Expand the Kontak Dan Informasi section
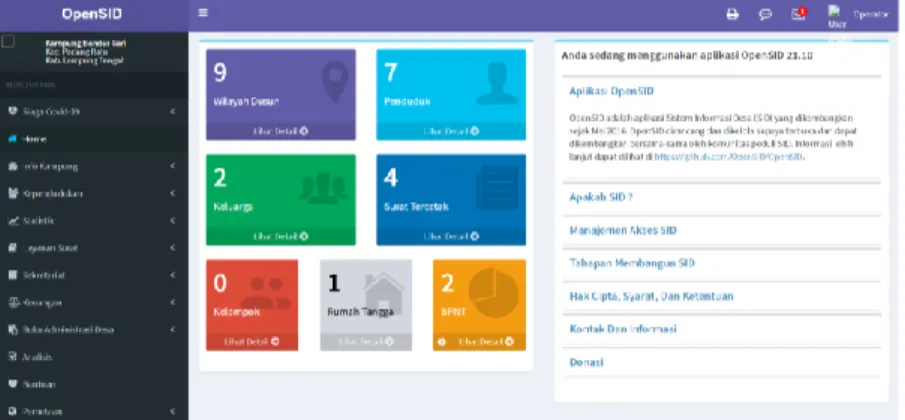The width and height of the screenshot is (905, 420). click(x=623, y=329)
